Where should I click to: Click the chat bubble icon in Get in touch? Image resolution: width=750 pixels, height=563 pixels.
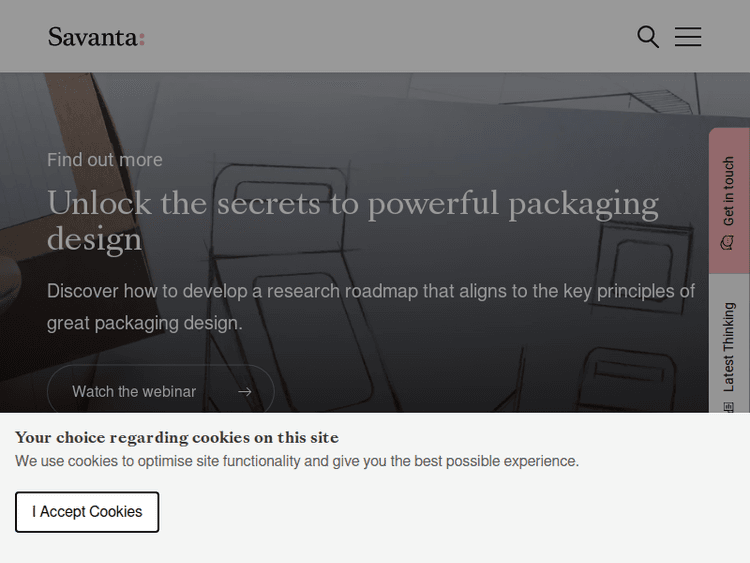pyautogui.click(x=728, y=242)
